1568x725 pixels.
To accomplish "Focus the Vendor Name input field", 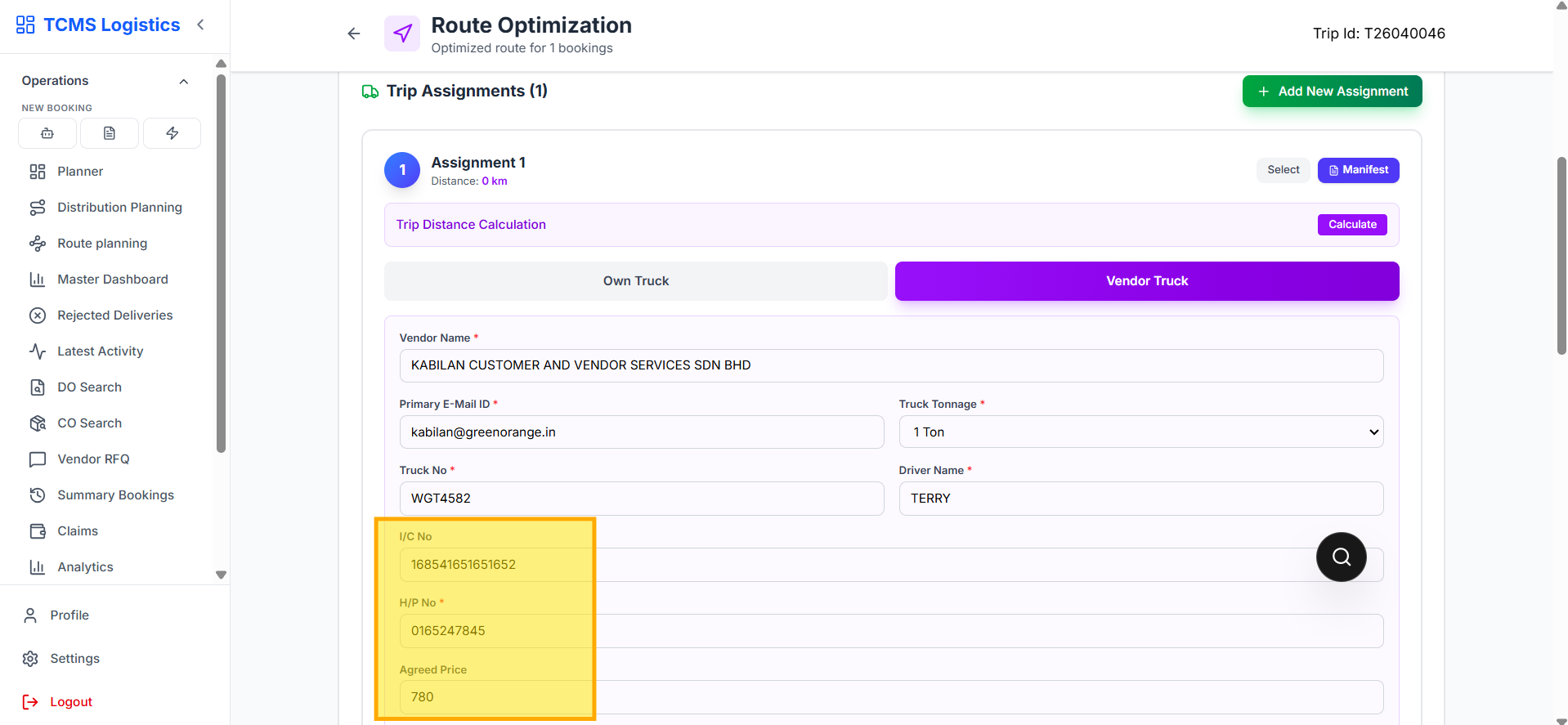I will pos(891,365).
